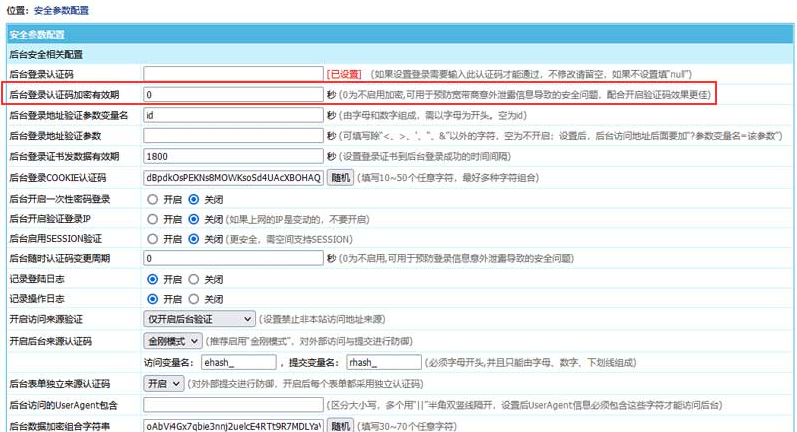The height and width of the screenshot is (432, 797).
Task: Disable 记录操作日志 by choosing 关闭
Action: click(194, 299)
